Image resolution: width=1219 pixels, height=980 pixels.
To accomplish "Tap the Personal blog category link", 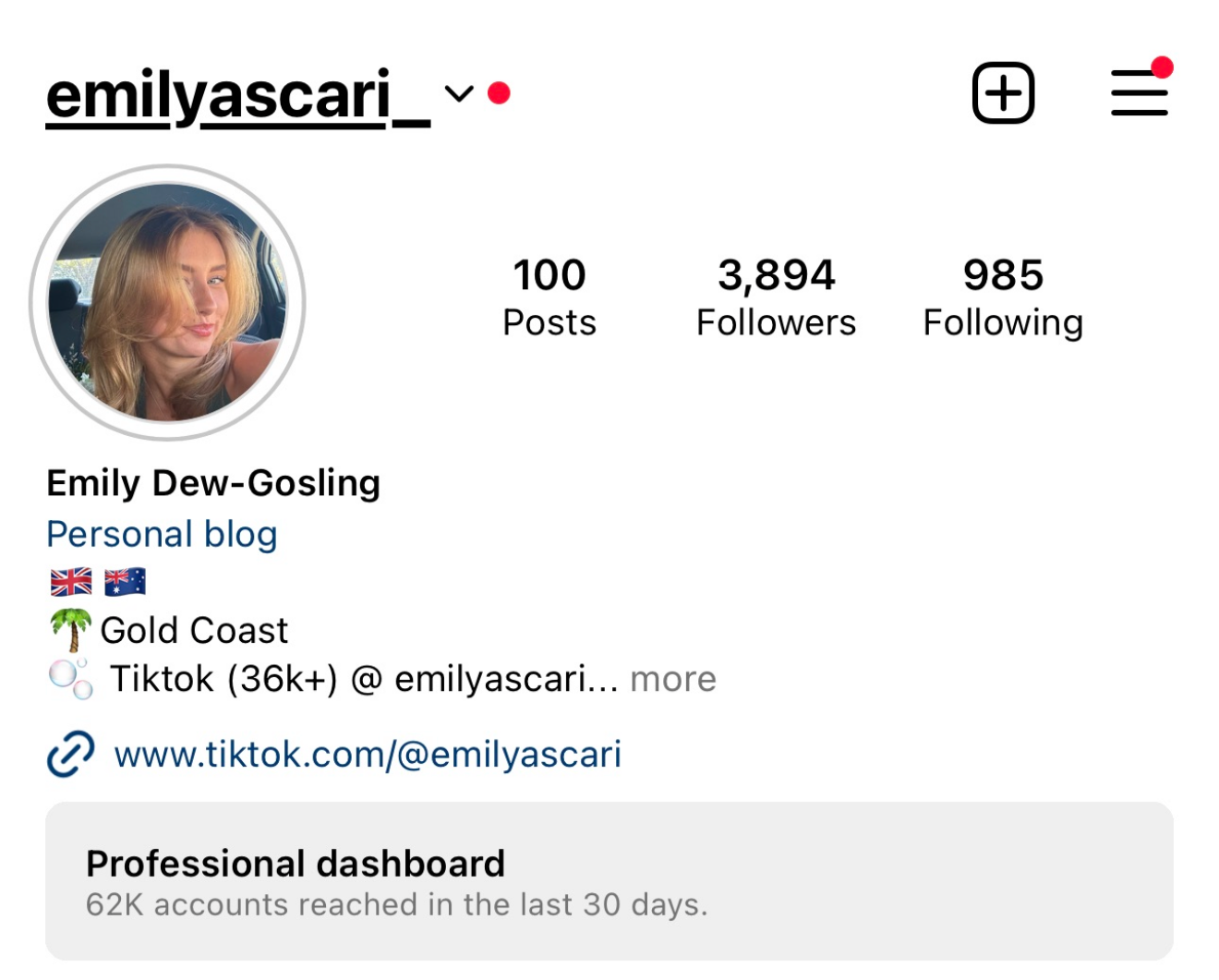I will click(162, 534).
